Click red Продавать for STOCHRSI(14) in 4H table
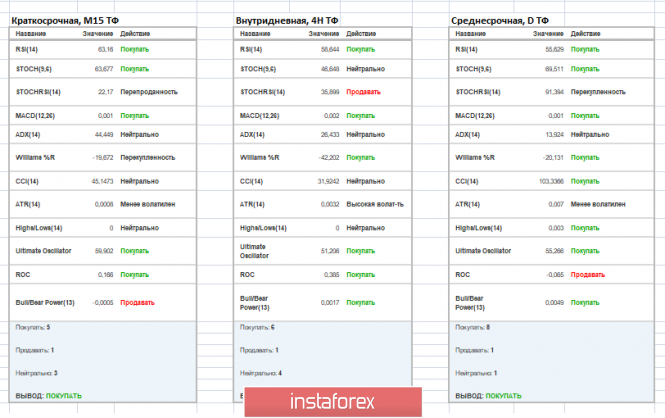 click(x=363, y=92)
